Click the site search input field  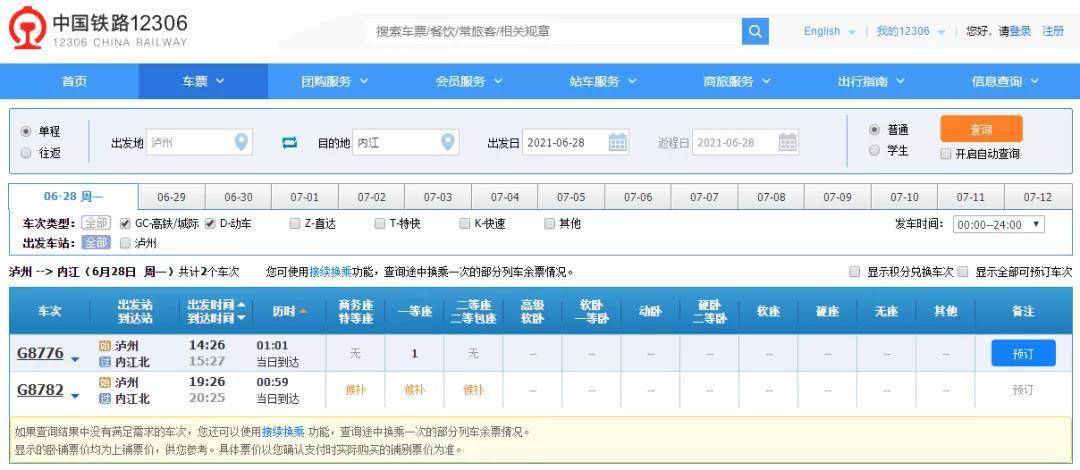tap(554, 31)
